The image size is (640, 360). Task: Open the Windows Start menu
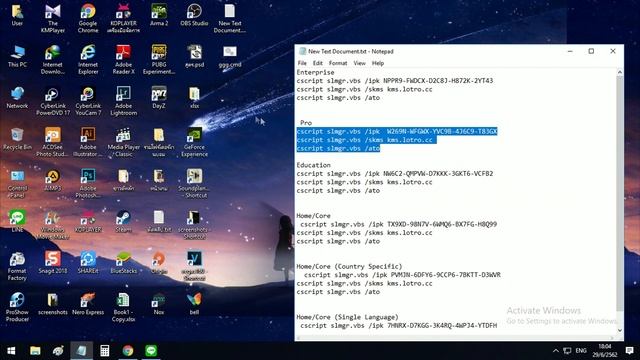11,351
